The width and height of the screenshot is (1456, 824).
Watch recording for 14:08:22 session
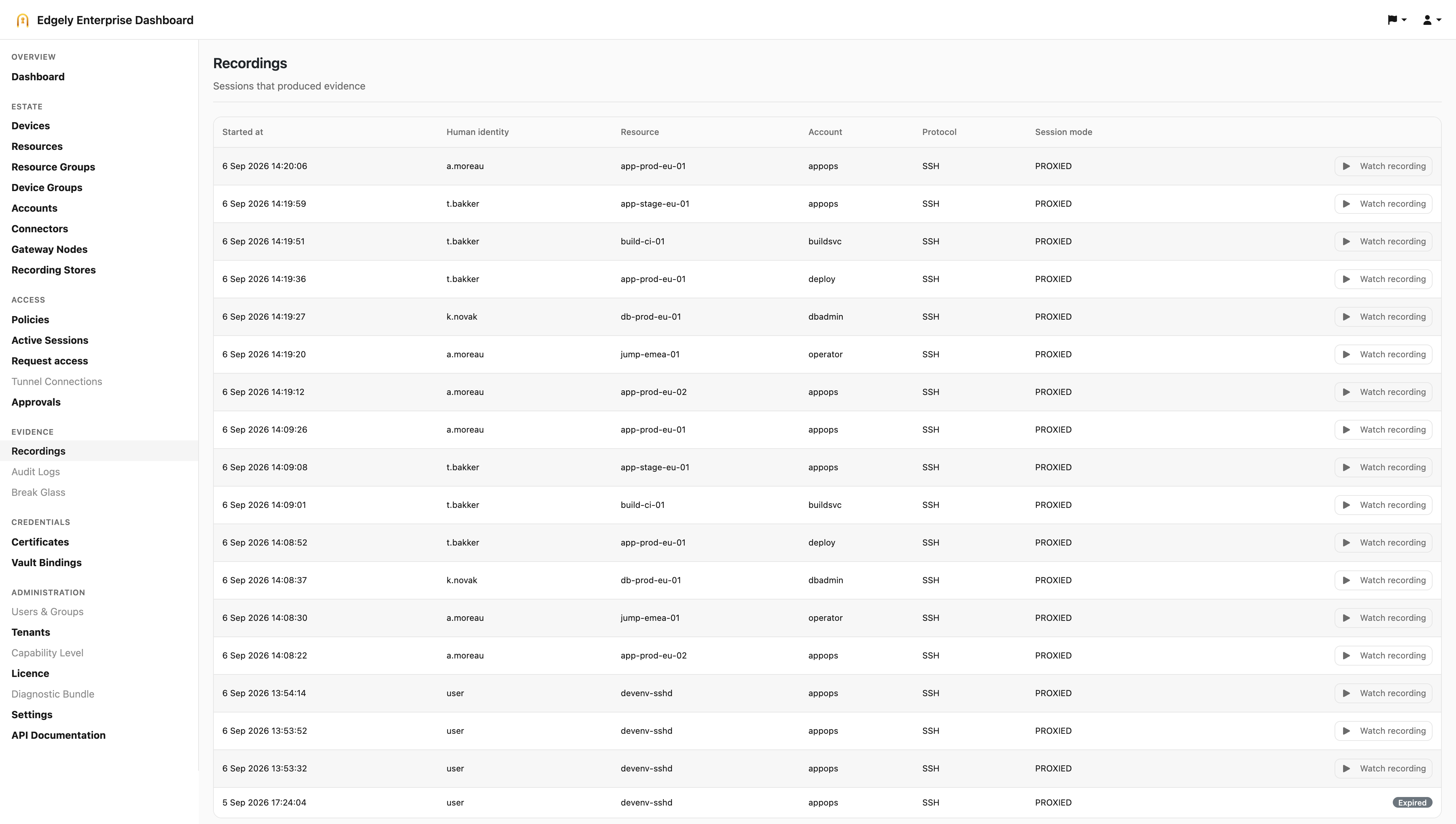[1383, 655]
